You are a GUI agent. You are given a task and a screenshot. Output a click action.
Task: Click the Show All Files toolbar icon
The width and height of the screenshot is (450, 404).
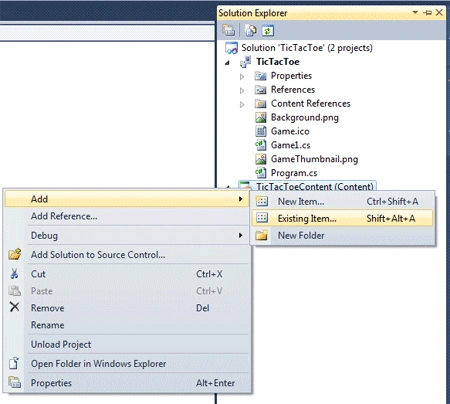point(251,31)
